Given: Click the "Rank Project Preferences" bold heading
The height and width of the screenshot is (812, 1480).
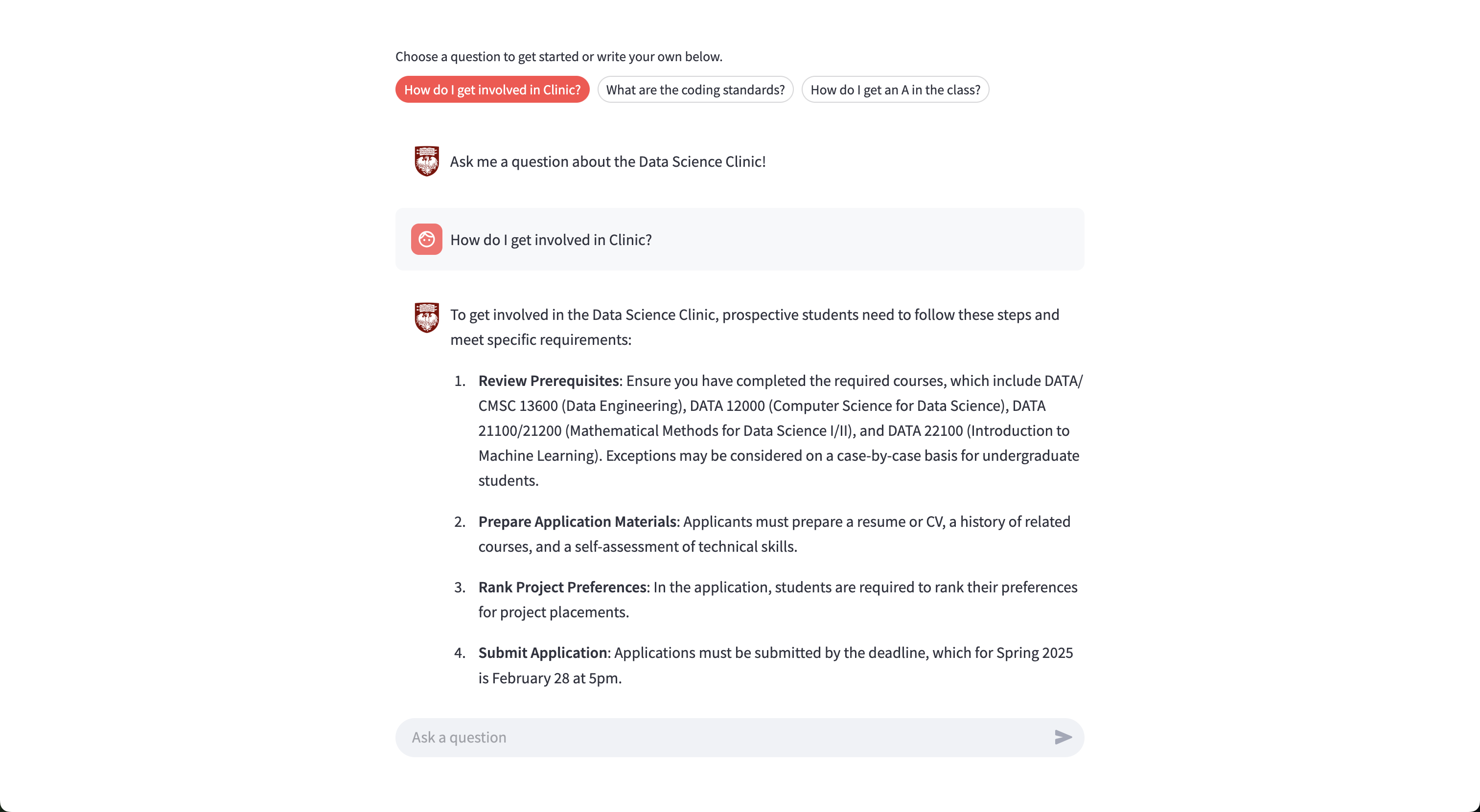Looking at the screenshot, I should click(562, 587).
